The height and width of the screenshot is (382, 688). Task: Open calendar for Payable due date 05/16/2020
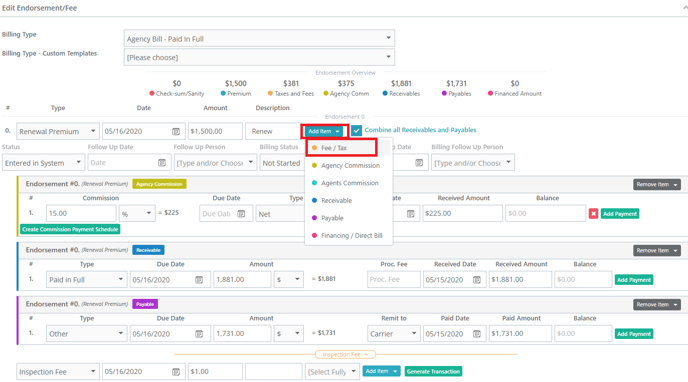[x=199, y=334]
